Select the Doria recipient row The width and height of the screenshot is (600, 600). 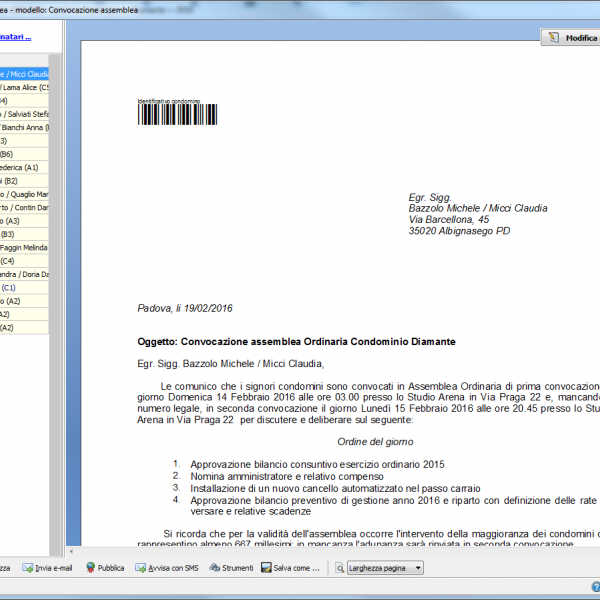(24, 274)
